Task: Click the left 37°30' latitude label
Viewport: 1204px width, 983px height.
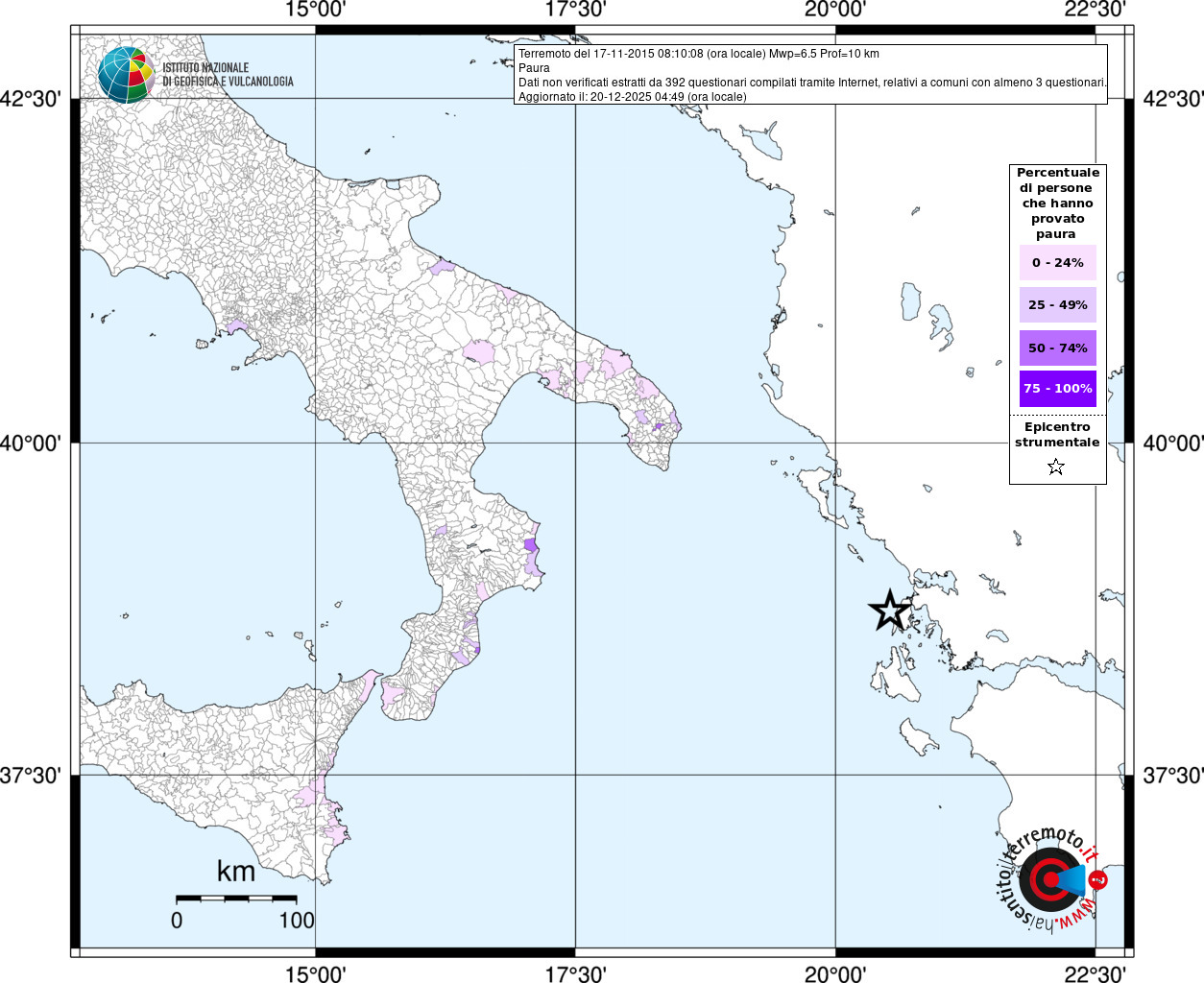Action: point(31,775)
